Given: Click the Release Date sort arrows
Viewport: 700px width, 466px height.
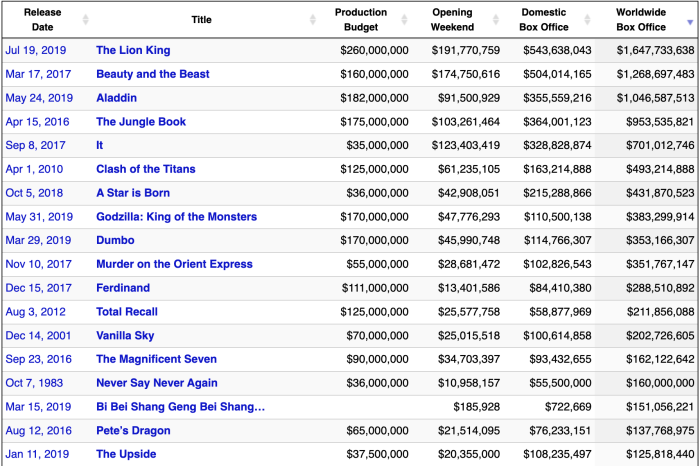Looking at the screenshot, I should pos(85,20).
